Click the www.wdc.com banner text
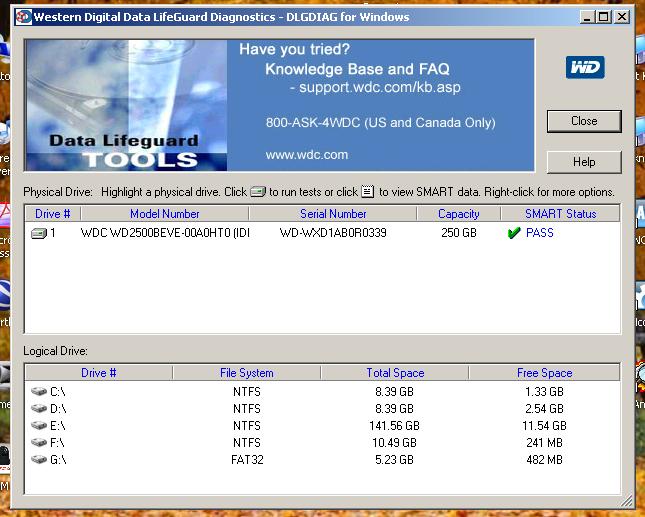 click(x=307, y=155)
